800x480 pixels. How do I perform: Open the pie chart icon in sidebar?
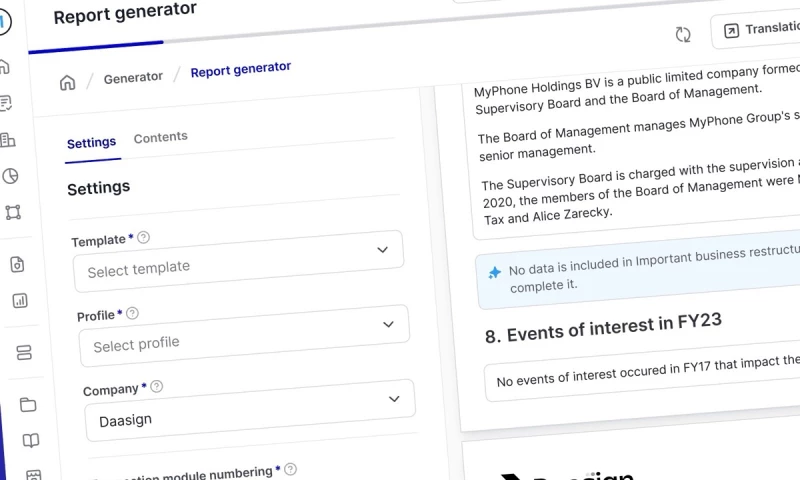pos(10,176)
